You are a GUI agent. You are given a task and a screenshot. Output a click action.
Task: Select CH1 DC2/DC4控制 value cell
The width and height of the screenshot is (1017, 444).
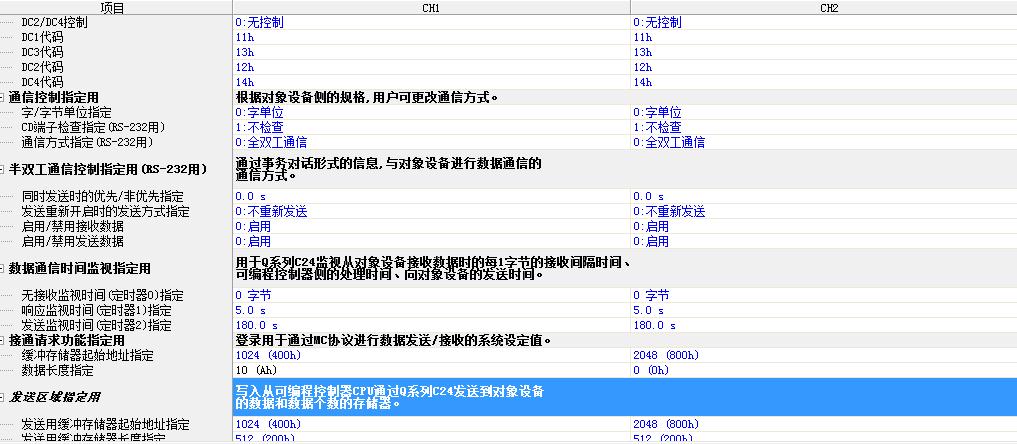click(430, 22)
